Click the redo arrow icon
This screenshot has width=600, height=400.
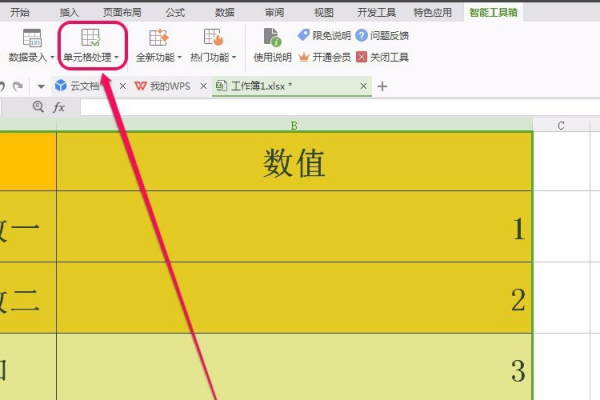coord(18,86)
